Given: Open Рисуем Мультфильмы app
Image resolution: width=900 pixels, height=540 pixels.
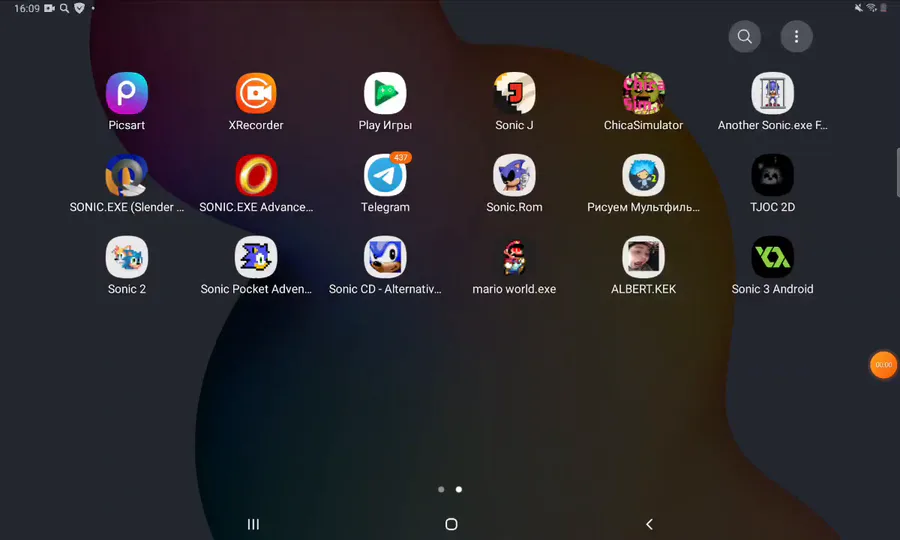Looking at the screenshot, I should click(643, 176).
